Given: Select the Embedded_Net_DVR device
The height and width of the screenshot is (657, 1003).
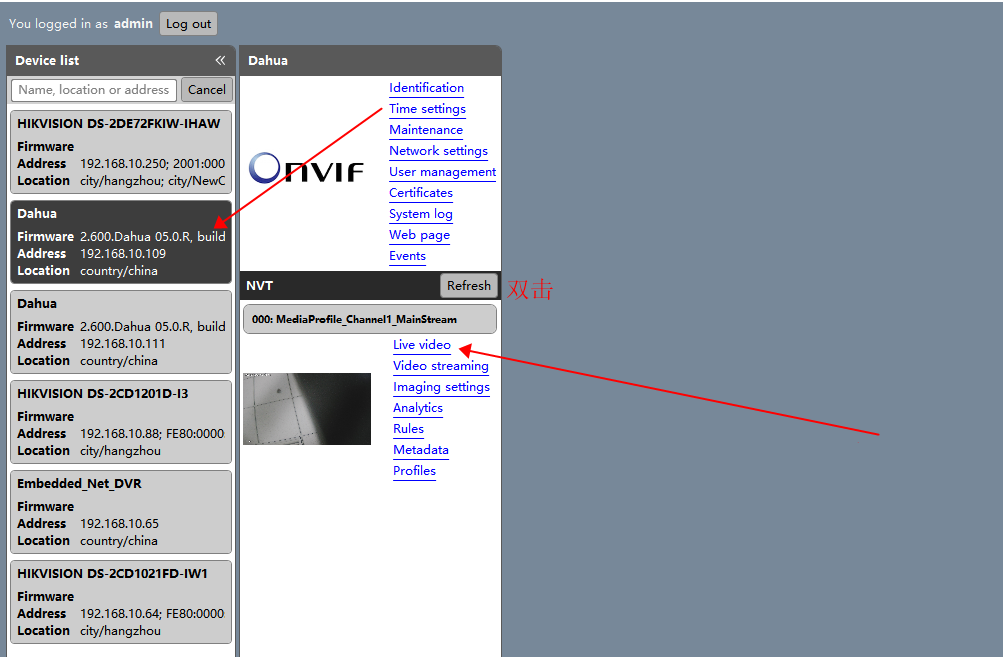Looking at the screenshot, I should coord(121,512).
